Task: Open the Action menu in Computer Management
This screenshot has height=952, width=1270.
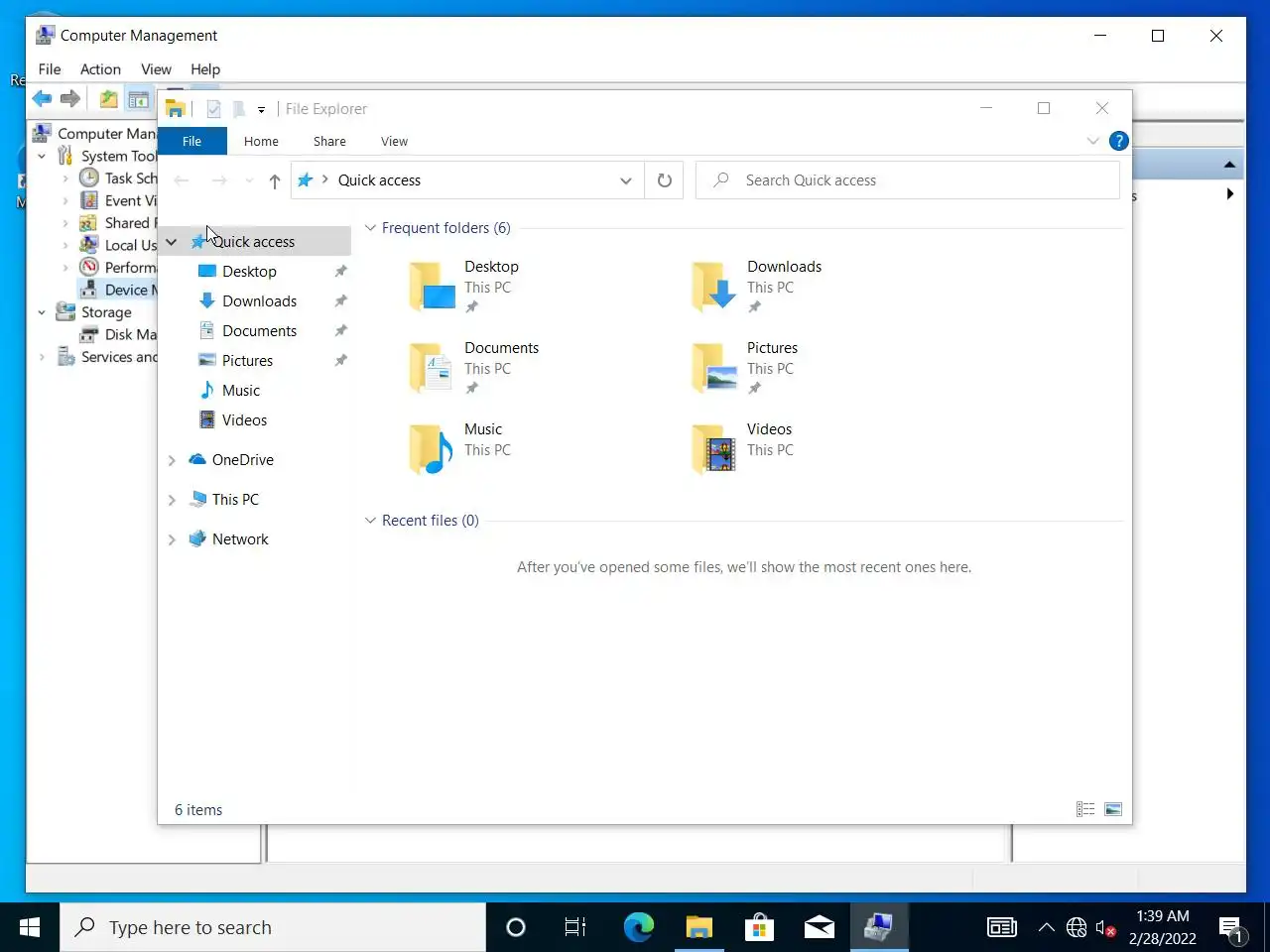Action: coord(100,69)
